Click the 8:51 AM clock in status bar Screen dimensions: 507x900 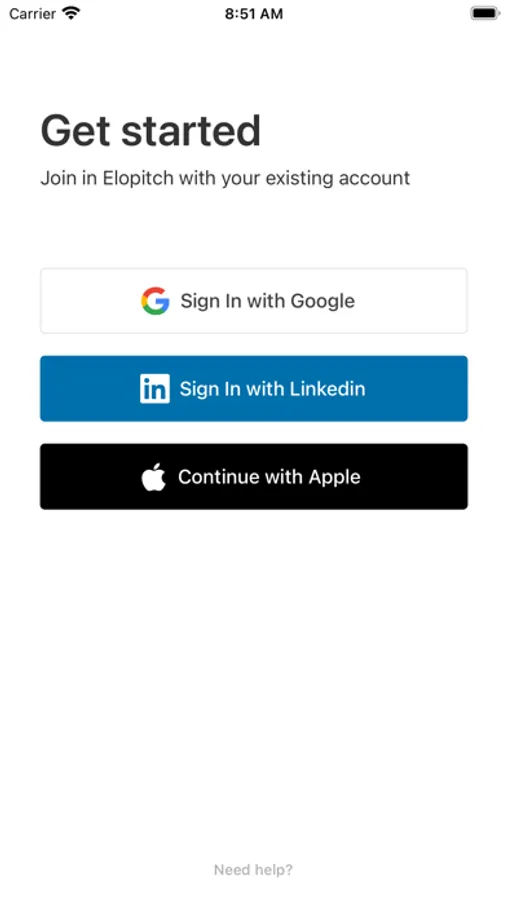click(254, 14)
